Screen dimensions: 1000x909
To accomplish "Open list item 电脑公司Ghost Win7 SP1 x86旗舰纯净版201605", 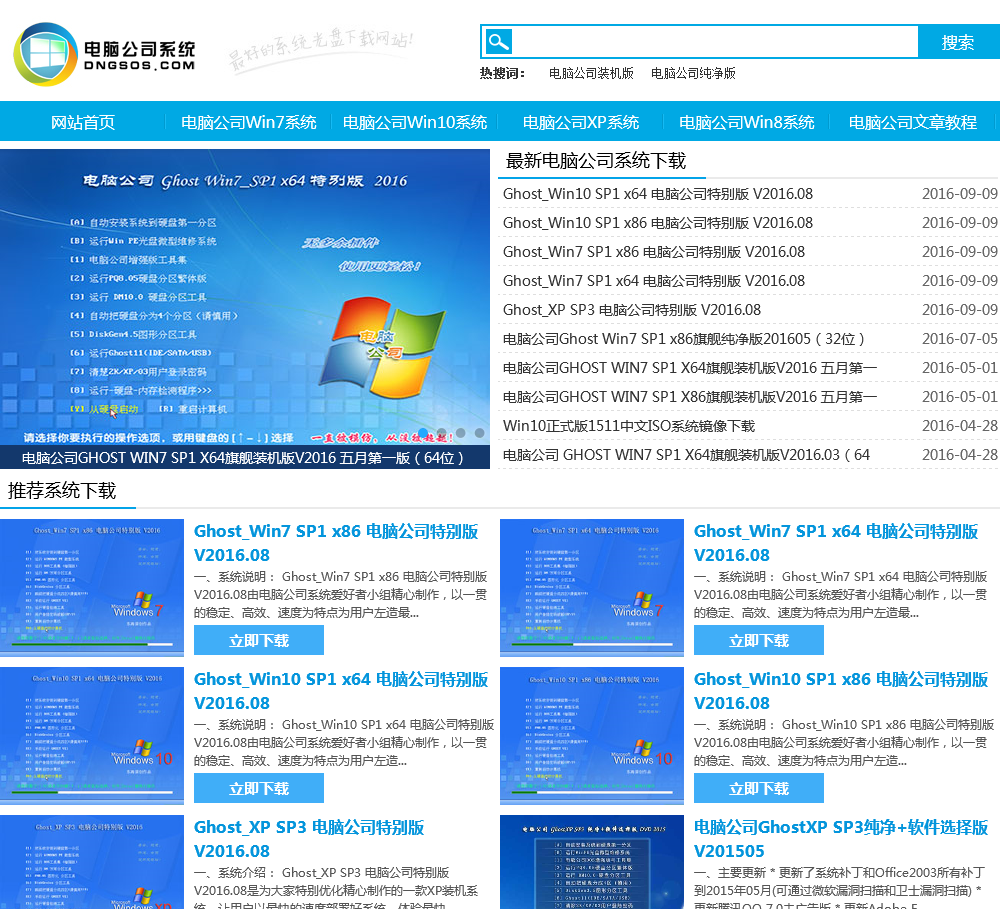I will pyautogui.click(x=684, y=339).
